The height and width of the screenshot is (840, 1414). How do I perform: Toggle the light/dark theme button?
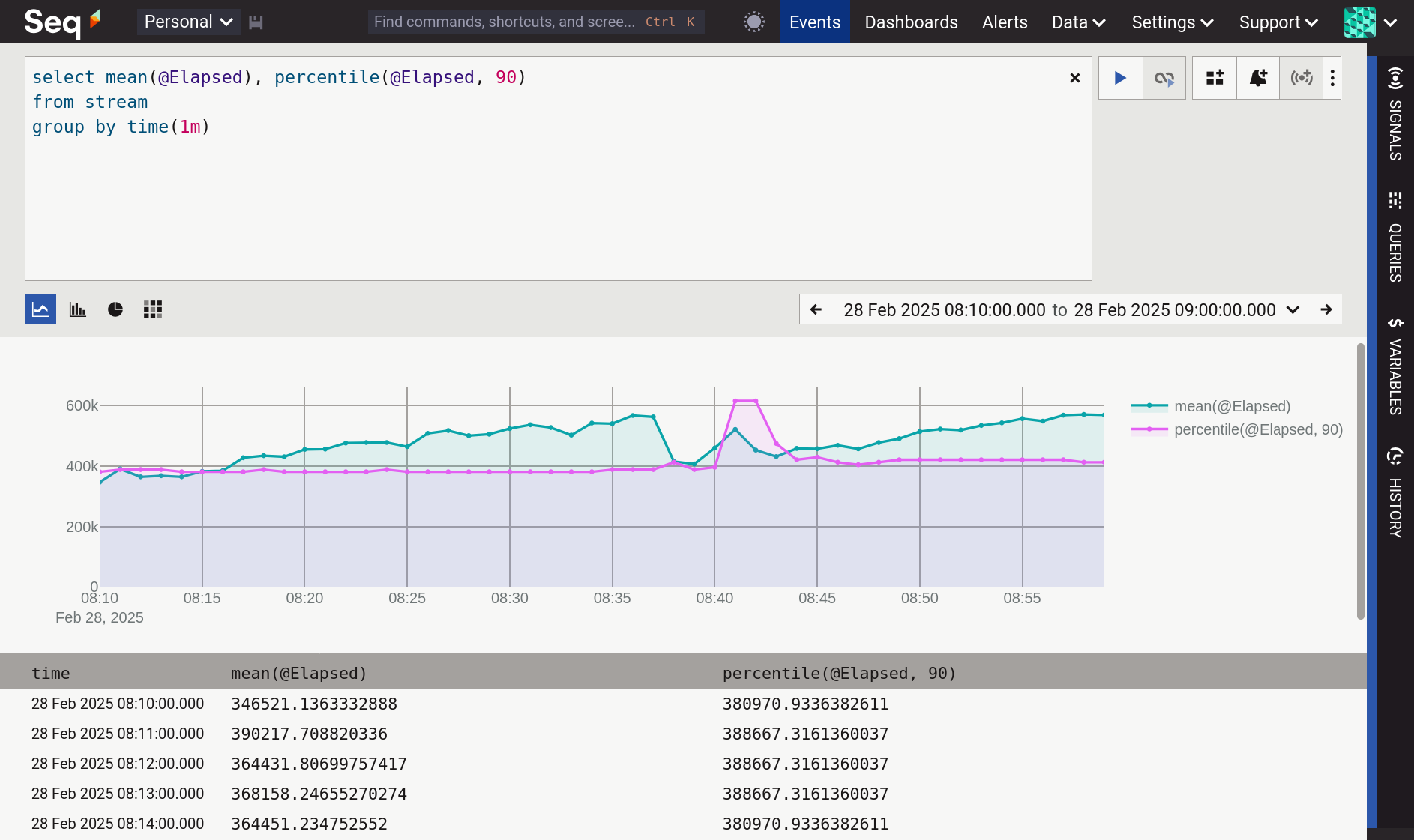754,22
